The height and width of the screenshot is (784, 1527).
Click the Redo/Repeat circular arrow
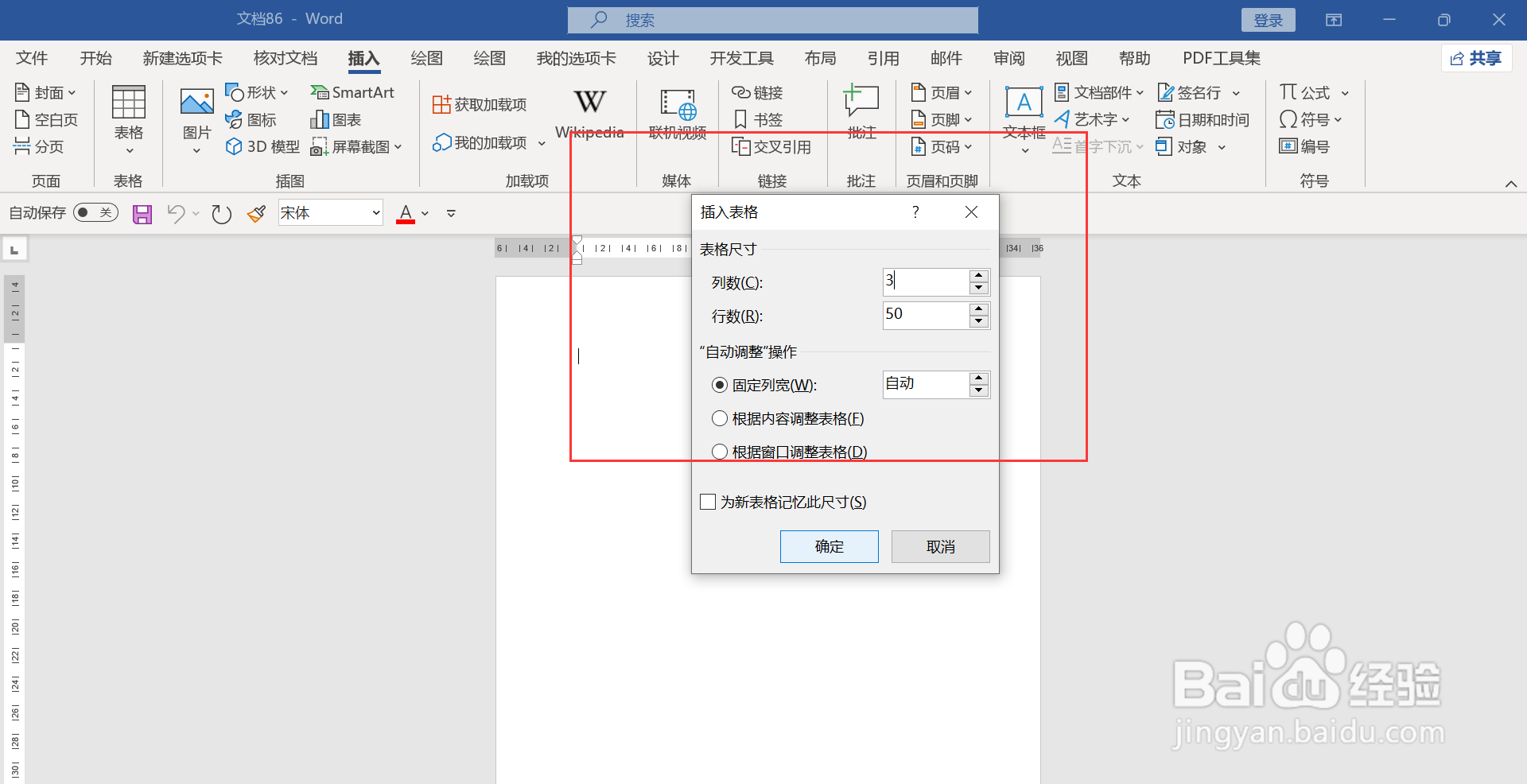pos(221,214)
